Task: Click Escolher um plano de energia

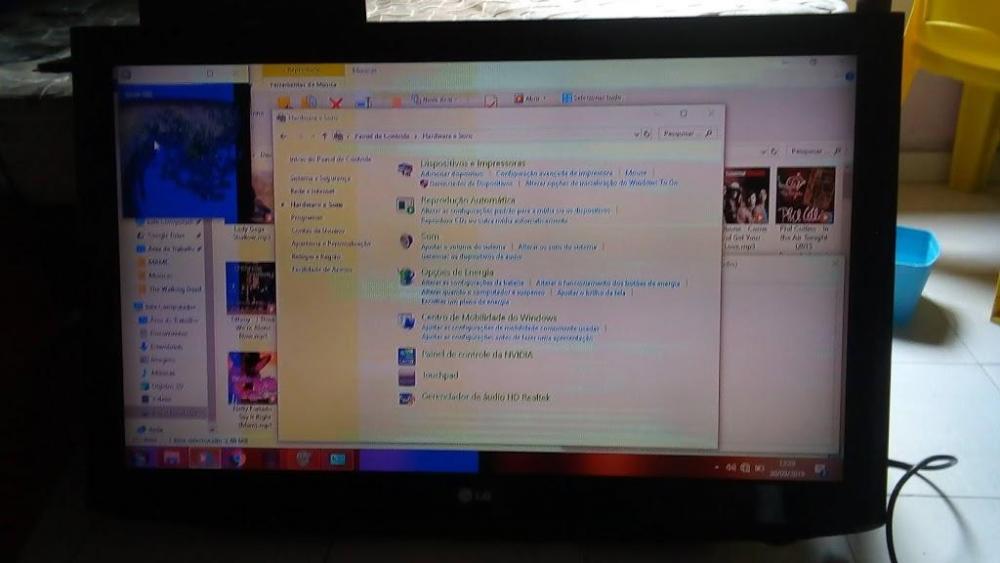Action: click(465, 302)
